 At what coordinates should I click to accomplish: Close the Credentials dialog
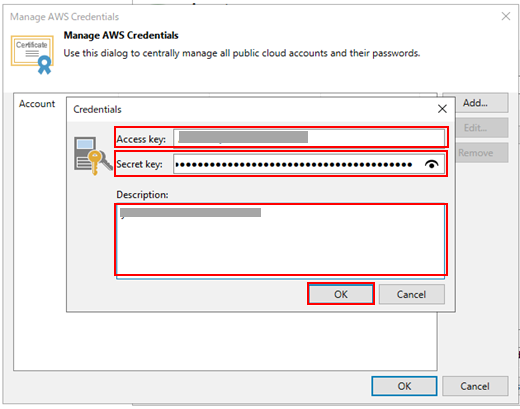pos(442,109)
